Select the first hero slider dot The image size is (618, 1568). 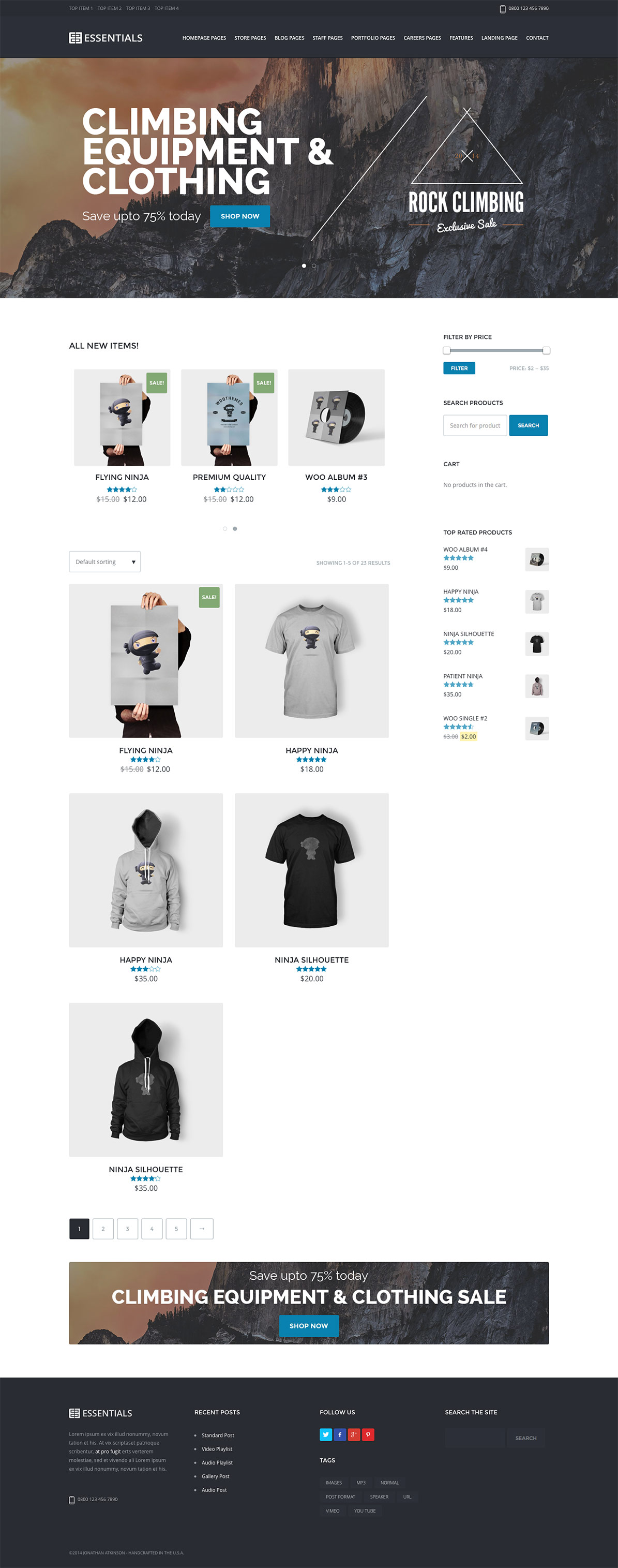pos(304,266)
